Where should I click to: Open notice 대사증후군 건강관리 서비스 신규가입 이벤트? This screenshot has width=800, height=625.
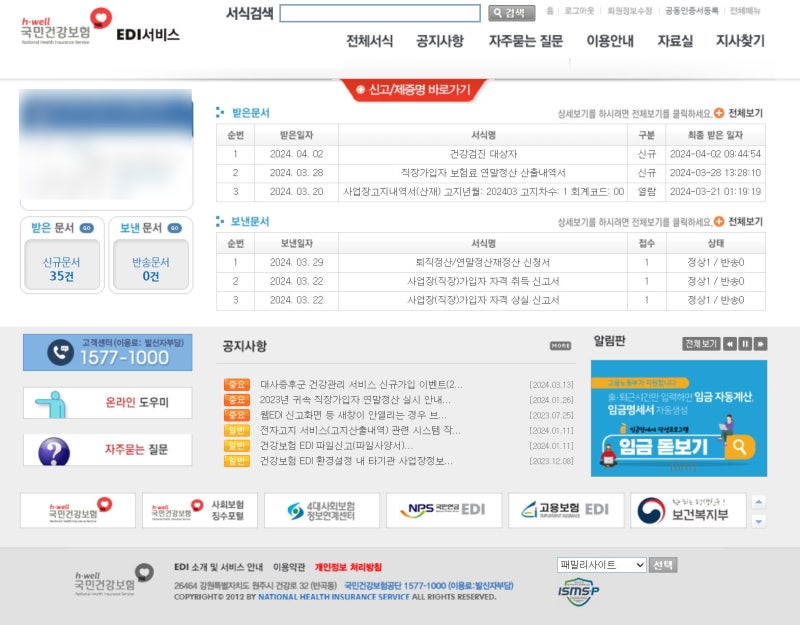click(361, 384)
